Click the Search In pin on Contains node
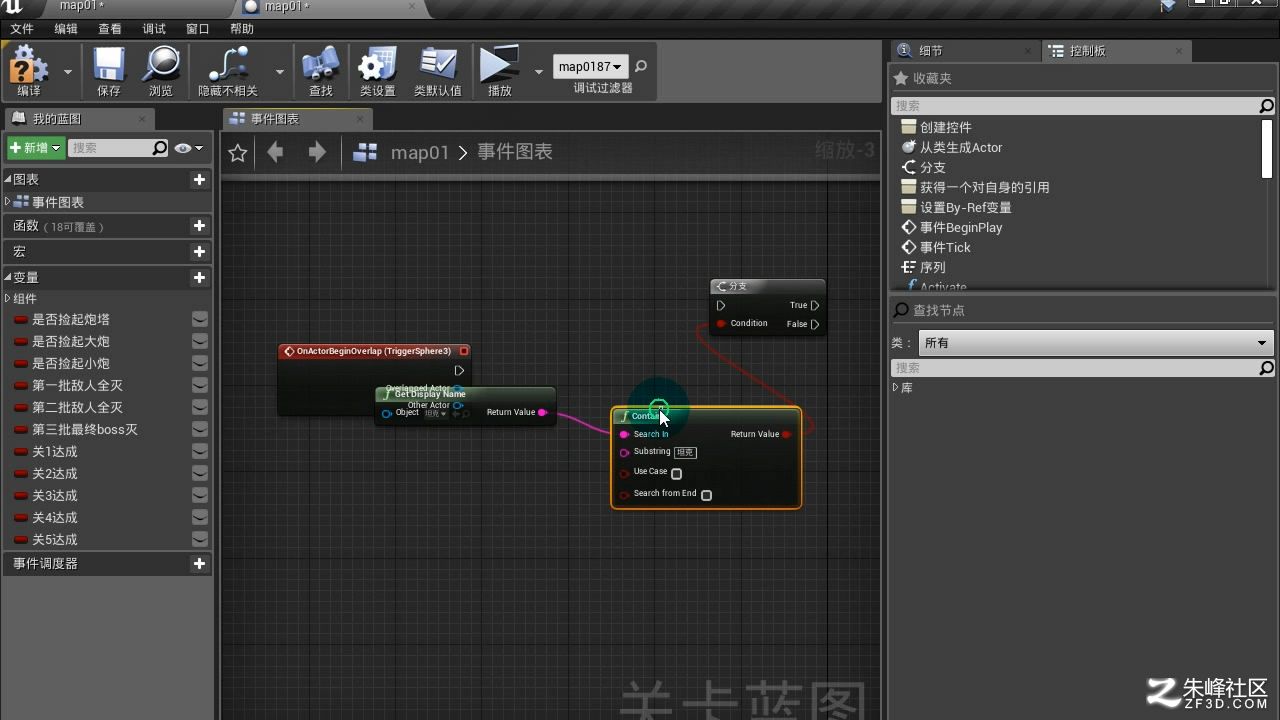The image size is (1280, 720). tap(624, 435)
